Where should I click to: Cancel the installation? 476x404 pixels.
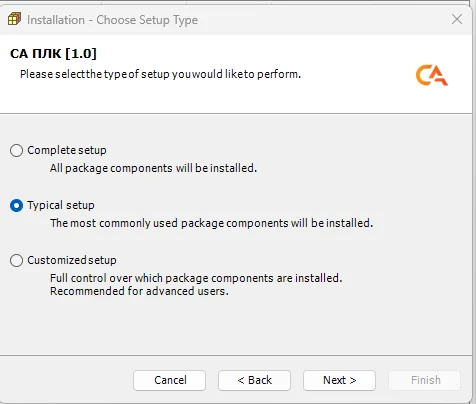pos(170,380)
